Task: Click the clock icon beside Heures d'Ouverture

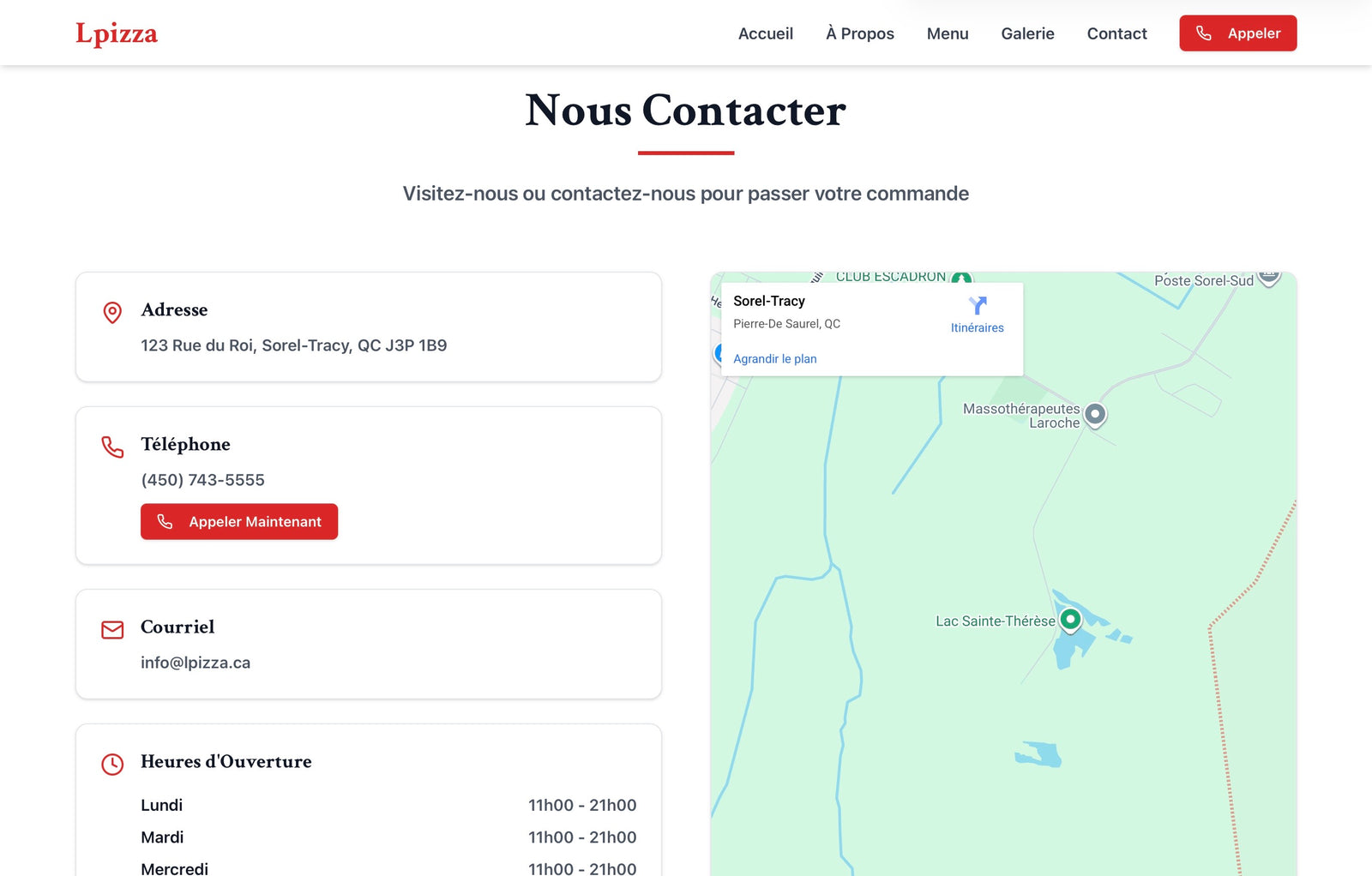Action: click(112, 764)
